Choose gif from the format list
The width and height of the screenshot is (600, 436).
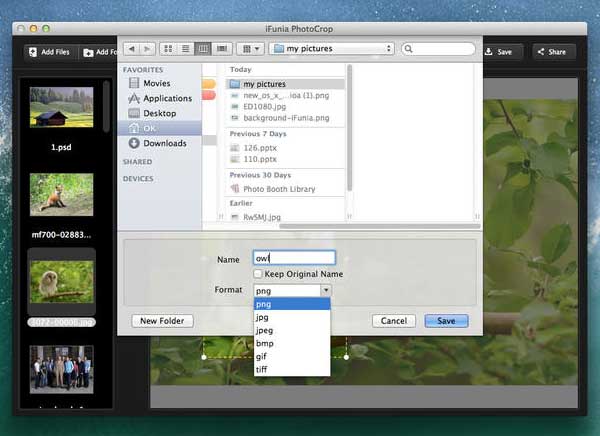pos(292,356)
